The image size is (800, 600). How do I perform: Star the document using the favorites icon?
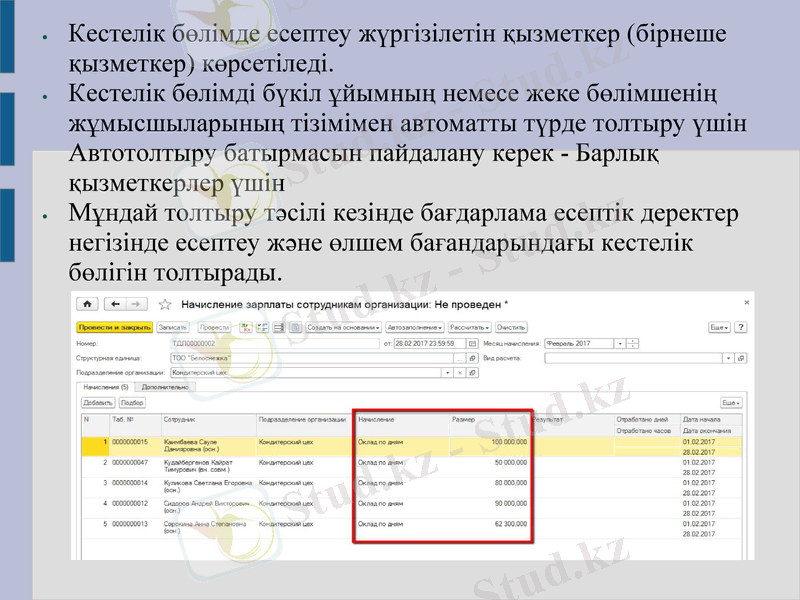[x=163, y=304]
